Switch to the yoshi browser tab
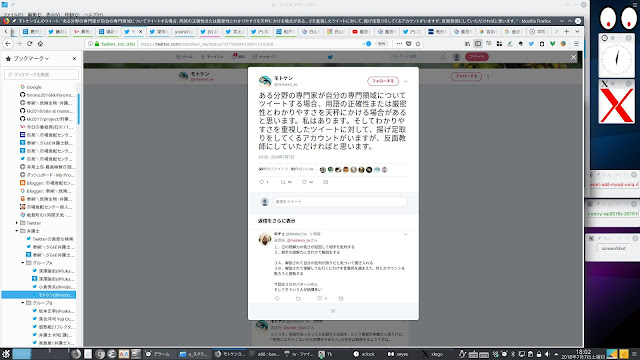 click(x=184, y=31)
